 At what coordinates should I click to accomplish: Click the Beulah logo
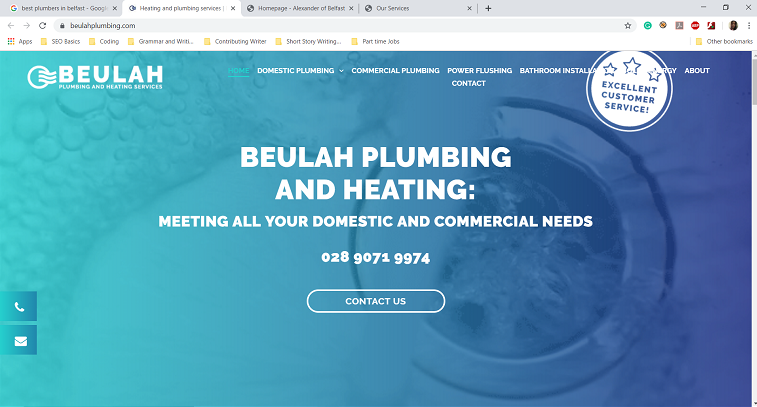click(x=95, y=77)
